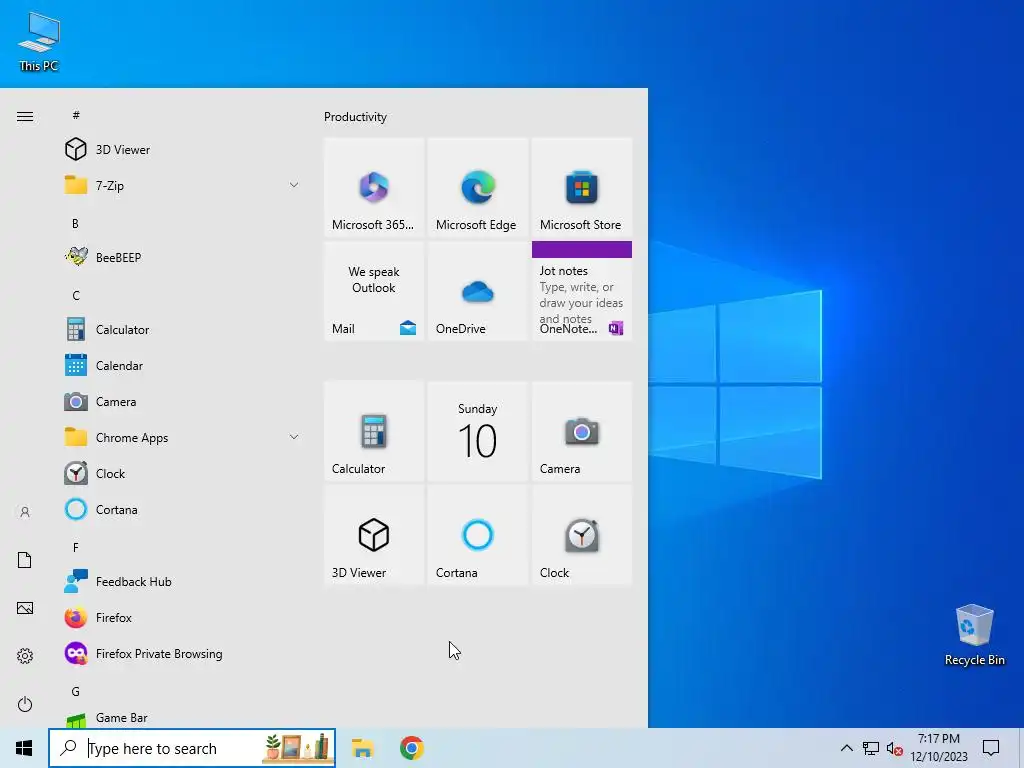Click the Camera tile
Image resolution: width=1024 pixels, height=768 pixels.
tap(582, 432)
